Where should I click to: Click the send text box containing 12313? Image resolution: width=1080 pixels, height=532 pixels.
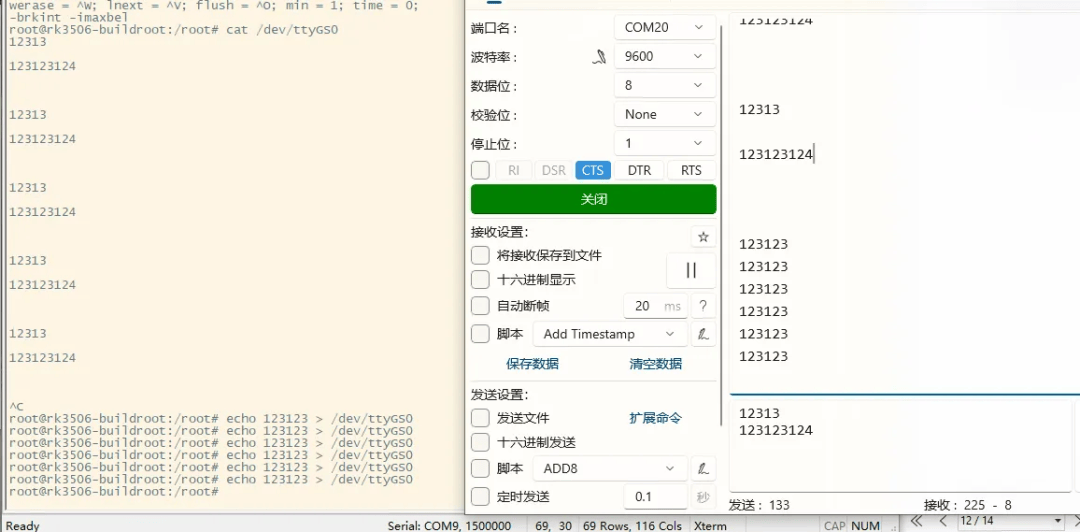tap(900, 445)
